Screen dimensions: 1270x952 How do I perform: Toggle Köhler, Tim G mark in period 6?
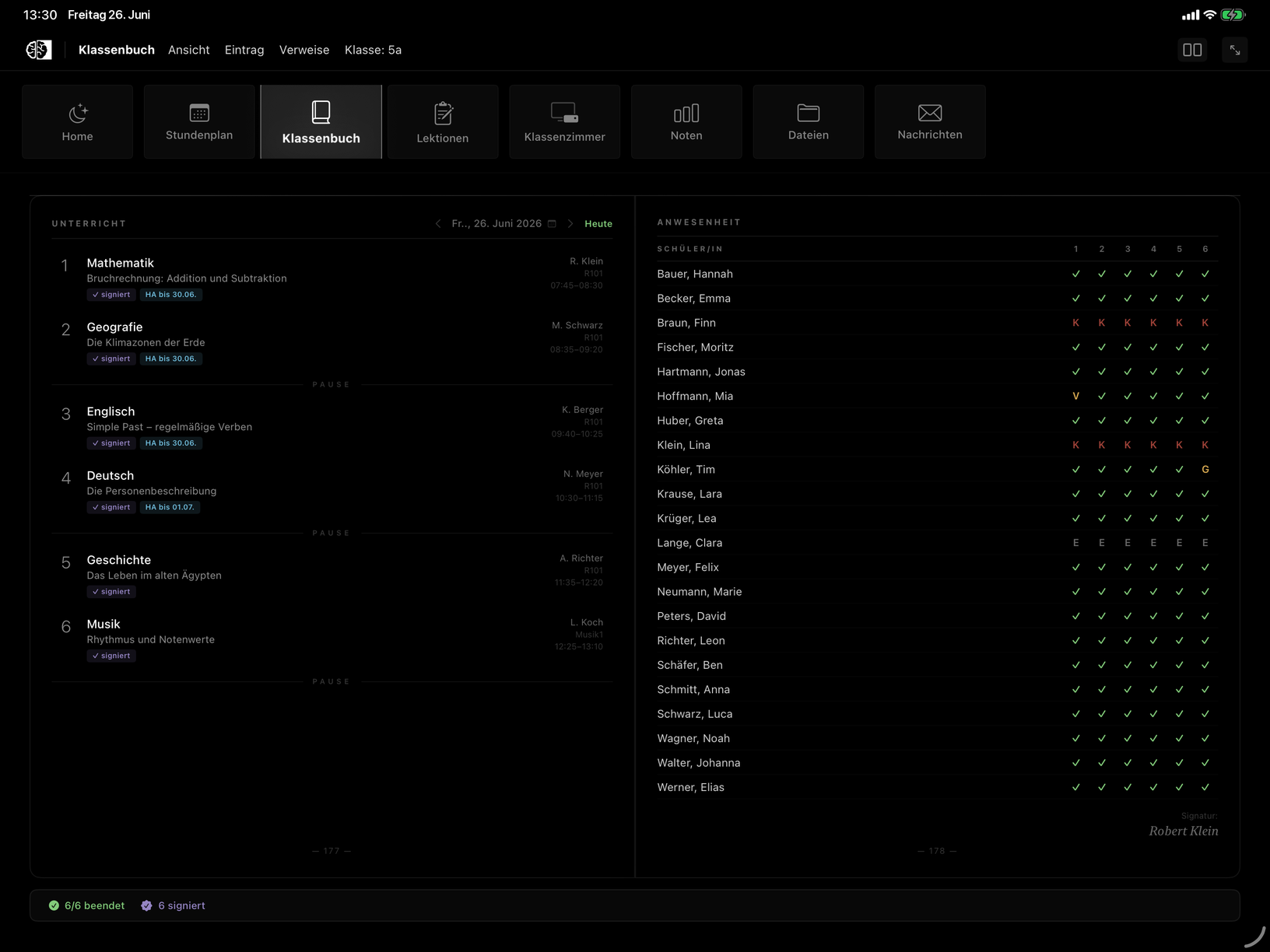[1205, 470]
